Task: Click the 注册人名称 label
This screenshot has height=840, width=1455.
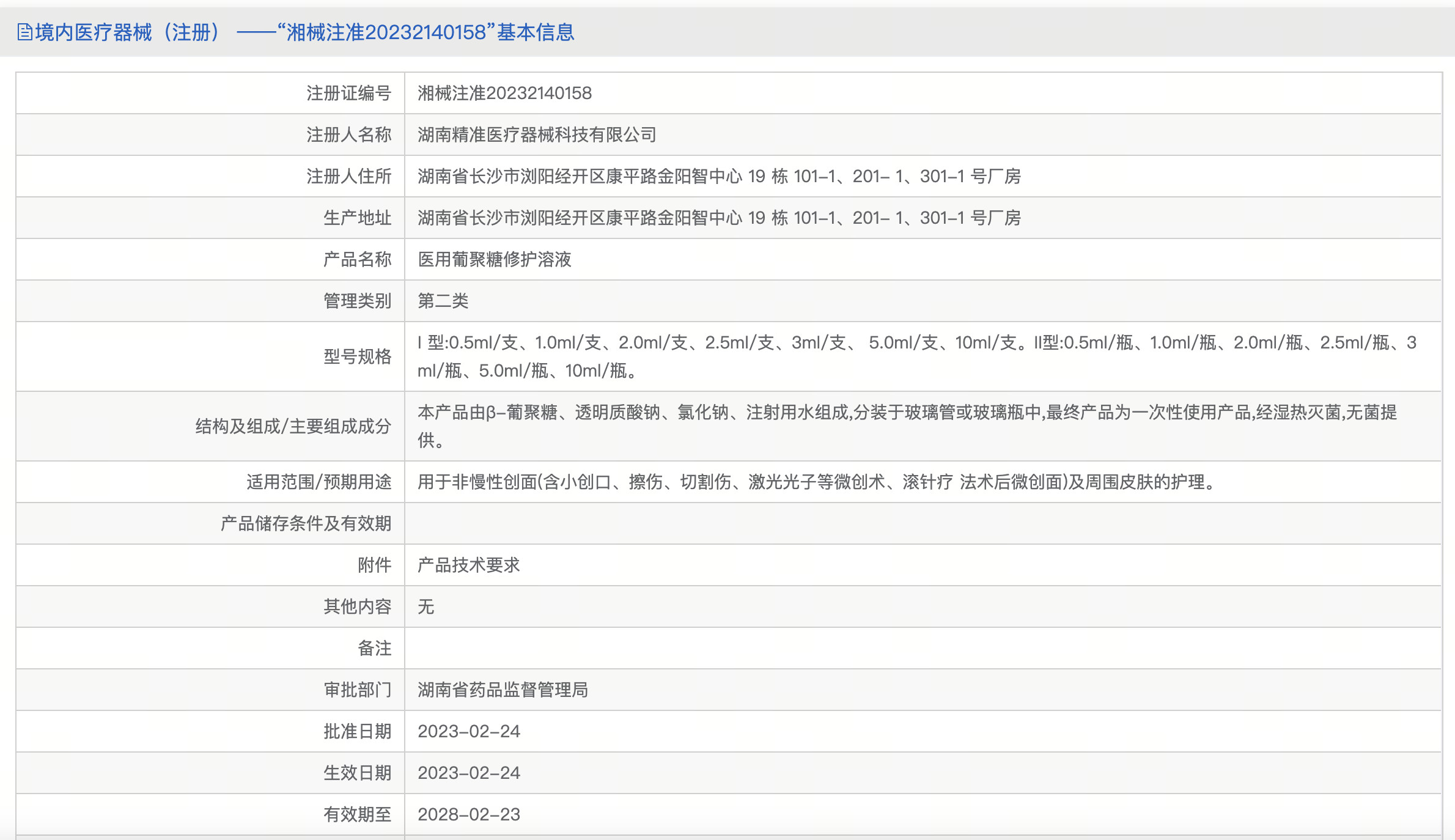Action: click(x=348, y=134)
